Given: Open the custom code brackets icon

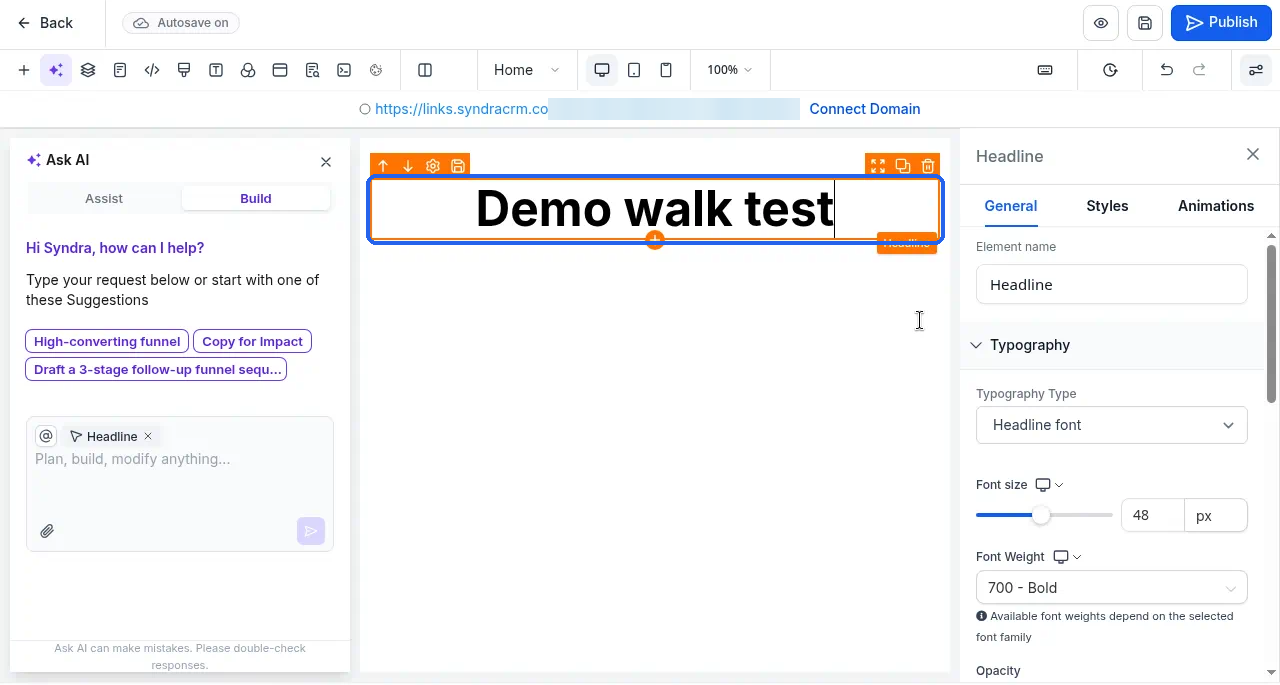Looking at the screenshot, I should 152,70.
